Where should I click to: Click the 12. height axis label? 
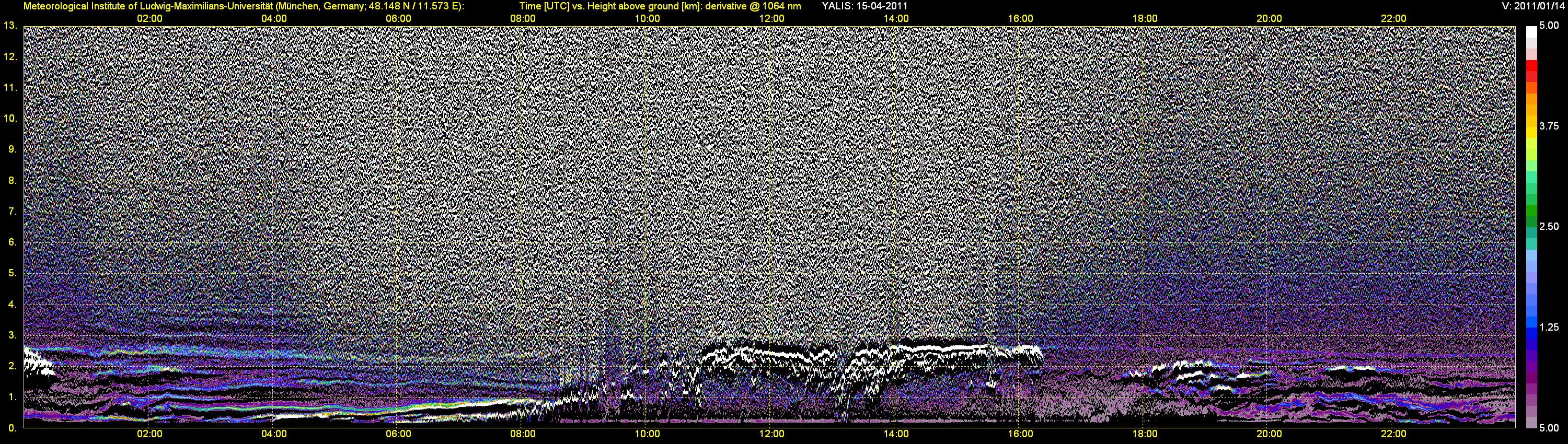point(10,56)
